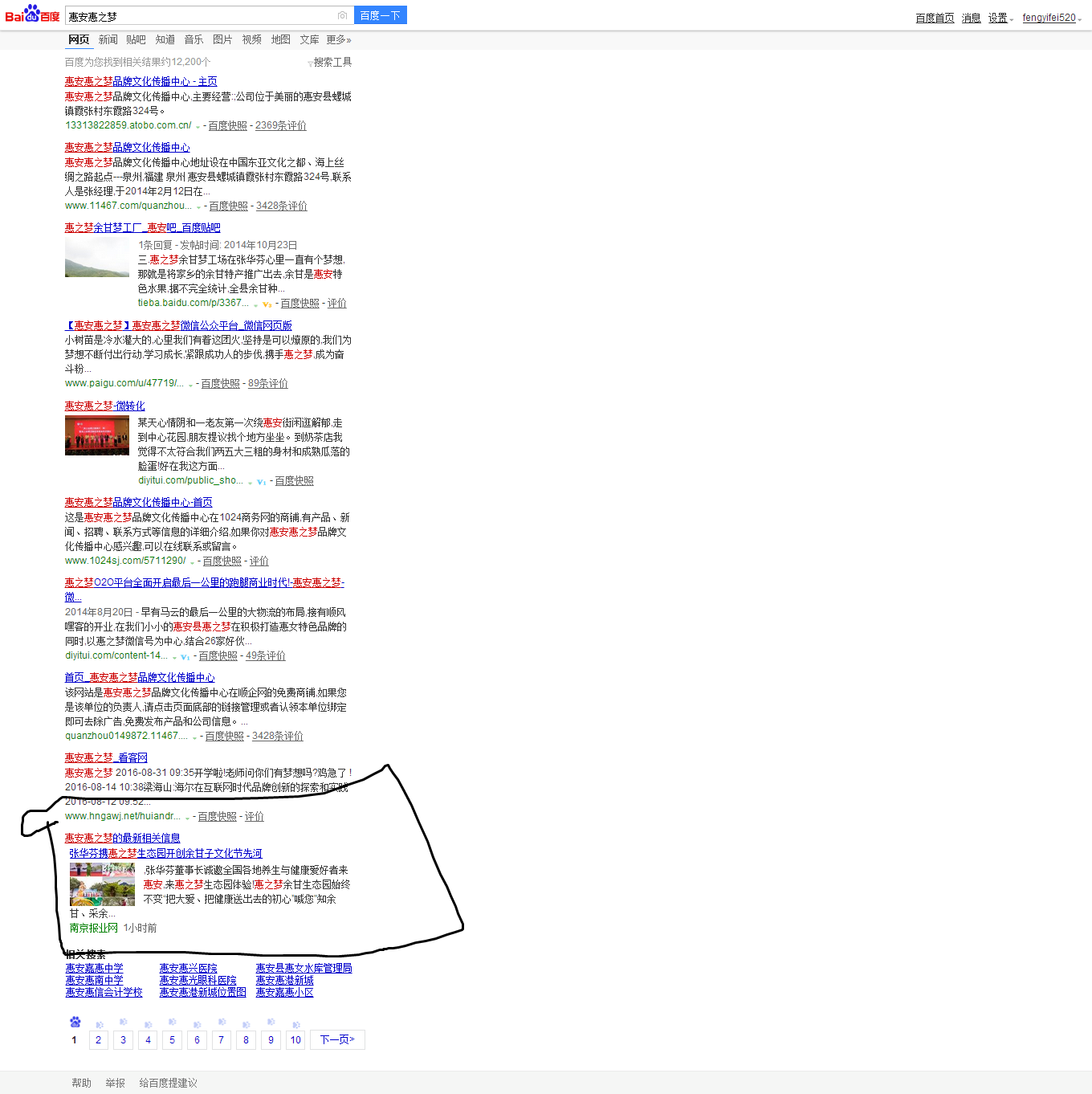The image size is (1092, 1094).
Task: Click 给百度提建议 feedback footer link
Action: point(169,1084)
